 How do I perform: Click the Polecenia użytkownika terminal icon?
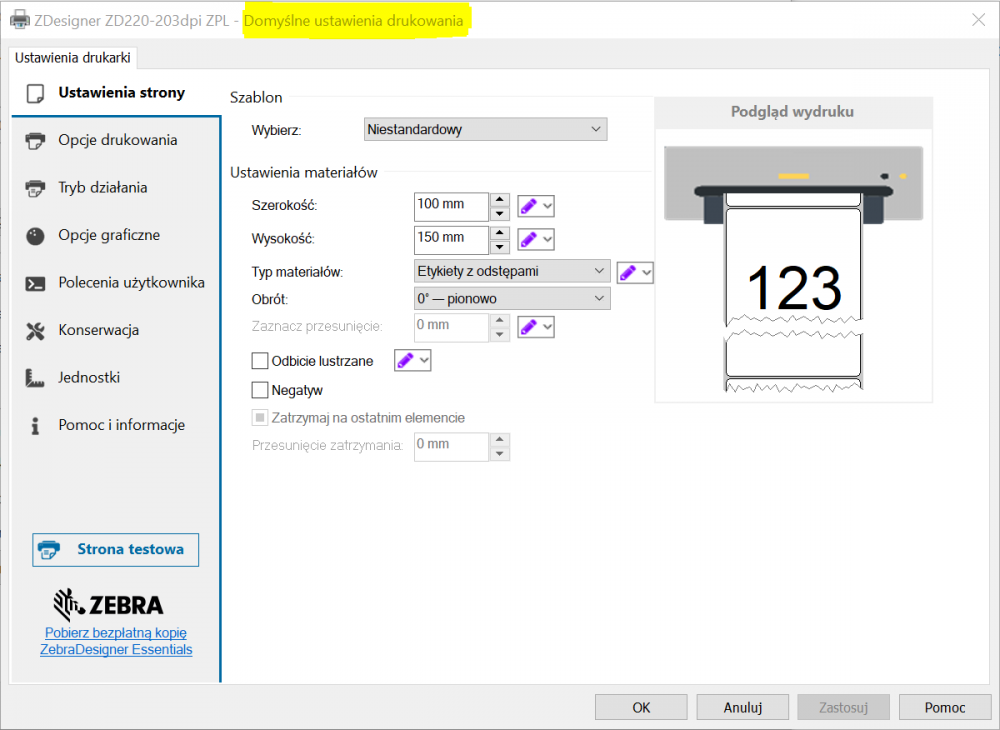click(x=35, y=283)
